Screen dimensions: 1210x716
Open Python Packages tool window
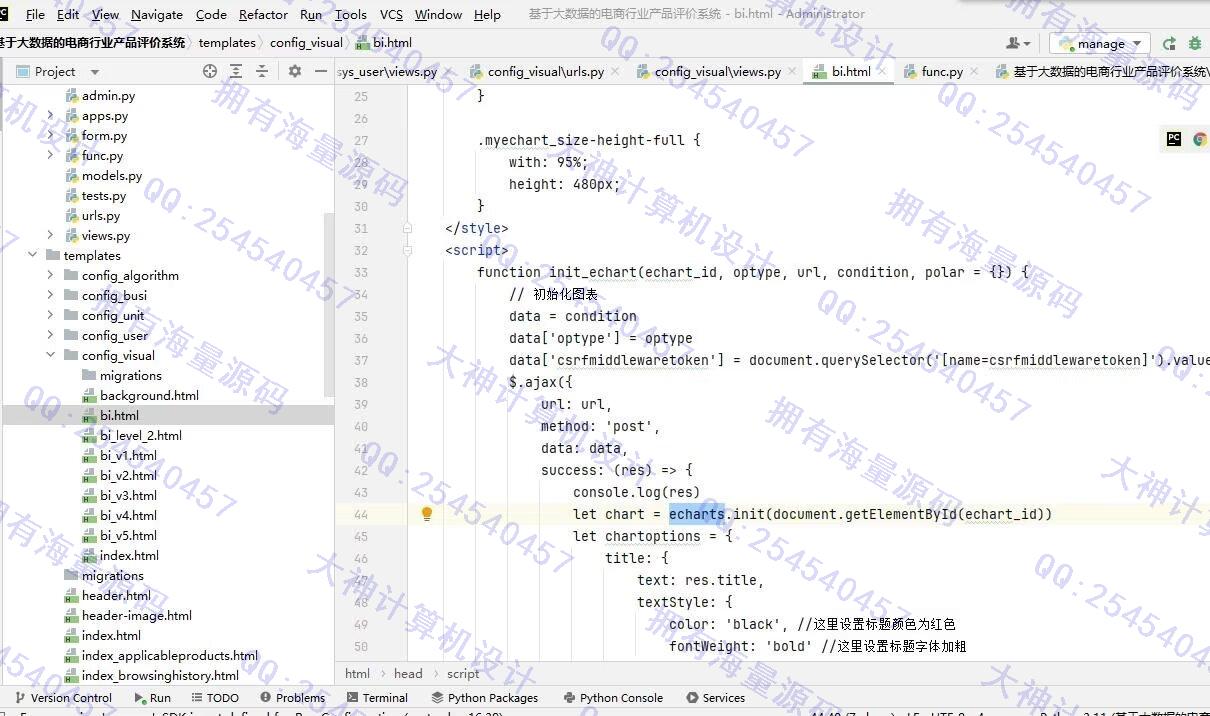[485, 698]
